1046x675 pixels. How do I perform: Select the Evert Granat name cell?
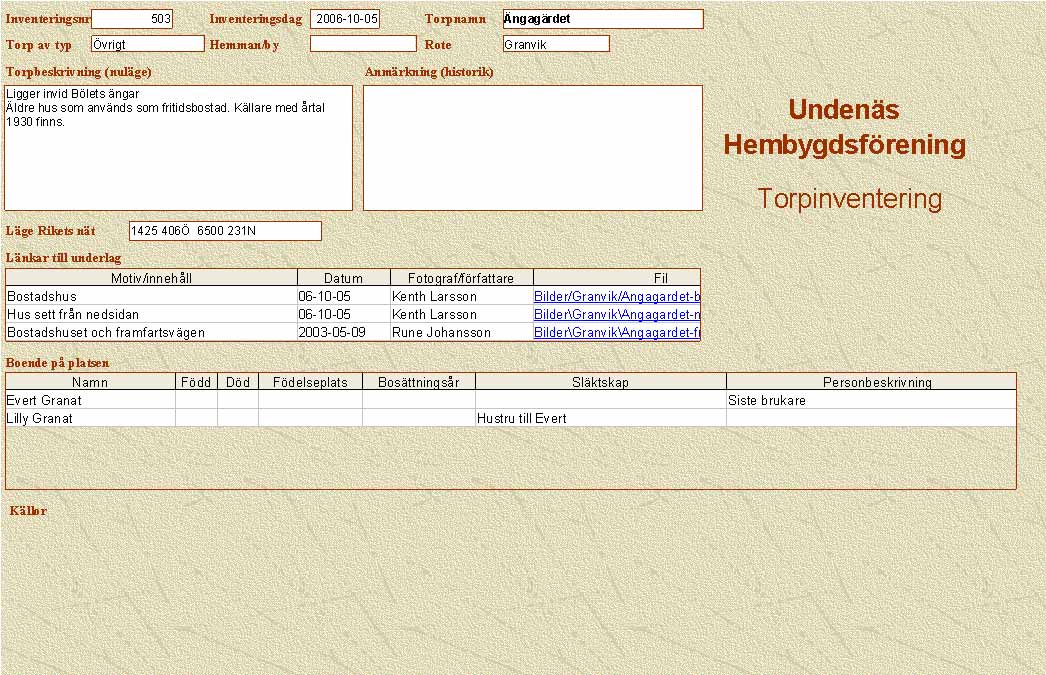pos(90,401)
